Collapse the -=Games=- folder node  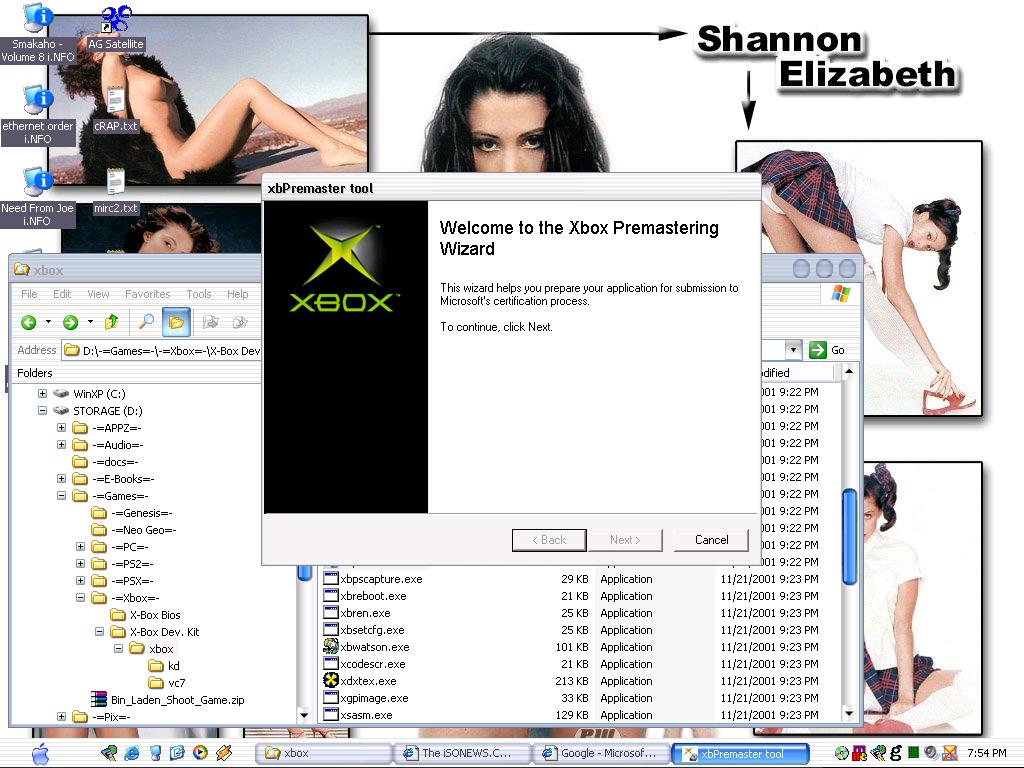tap(61, 496)
